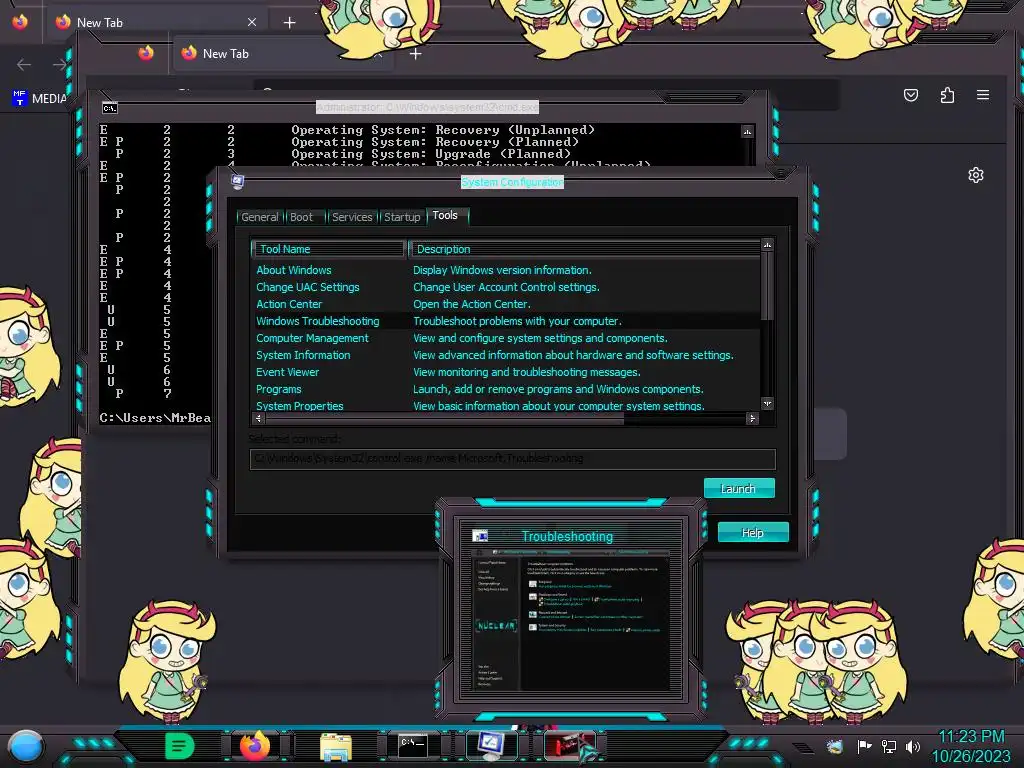Select Windows Troubleshooting row

pyautogui.click(x=506, y=321)
